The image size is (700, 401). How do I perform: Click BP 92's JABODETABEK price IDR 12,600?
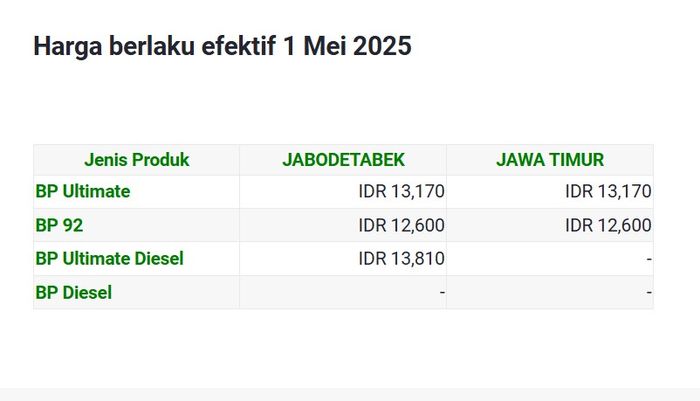coord(401,225)
